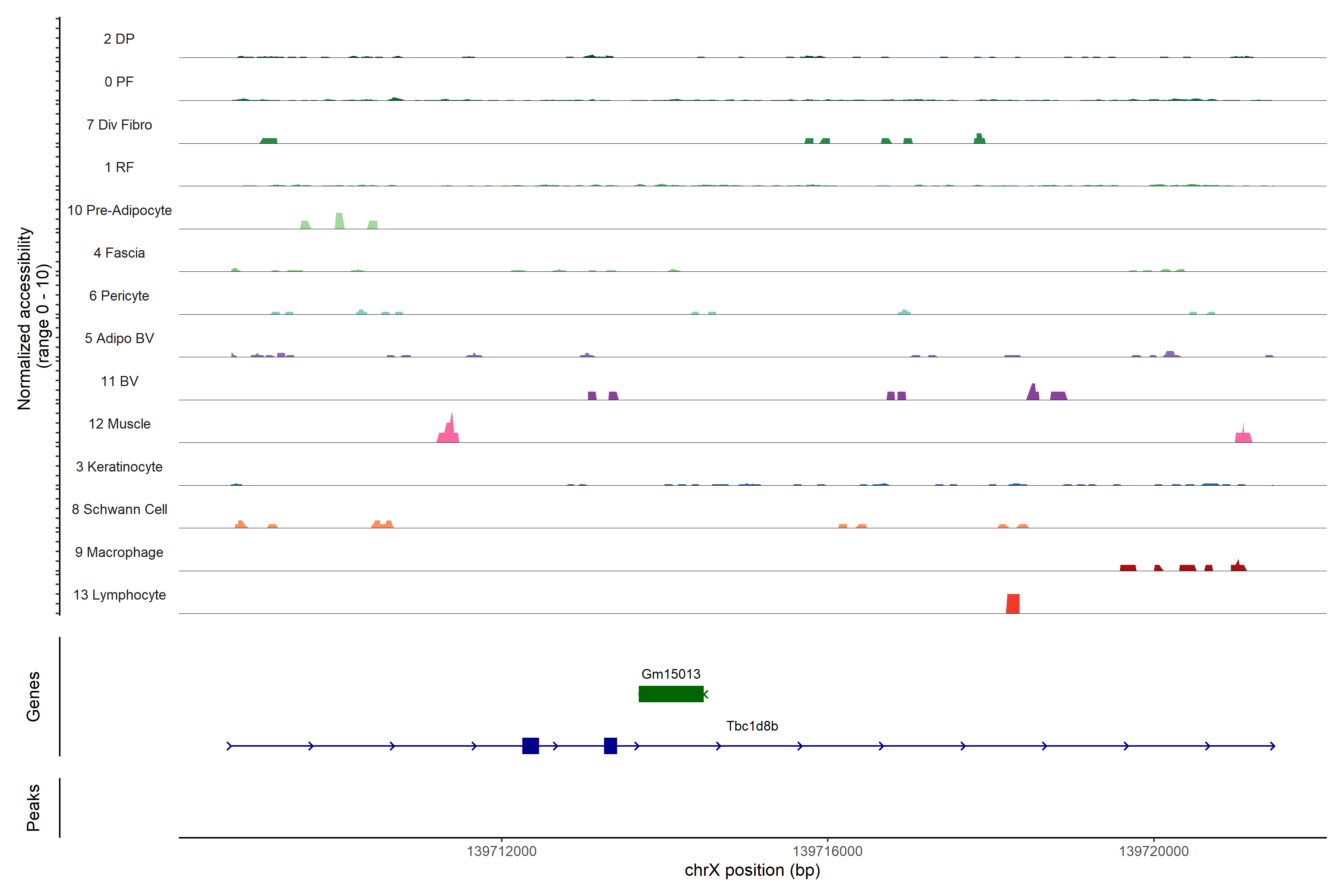Screen dimensions: 1344x896
Task: Click axis tick label 139712000
Action: 502,851
